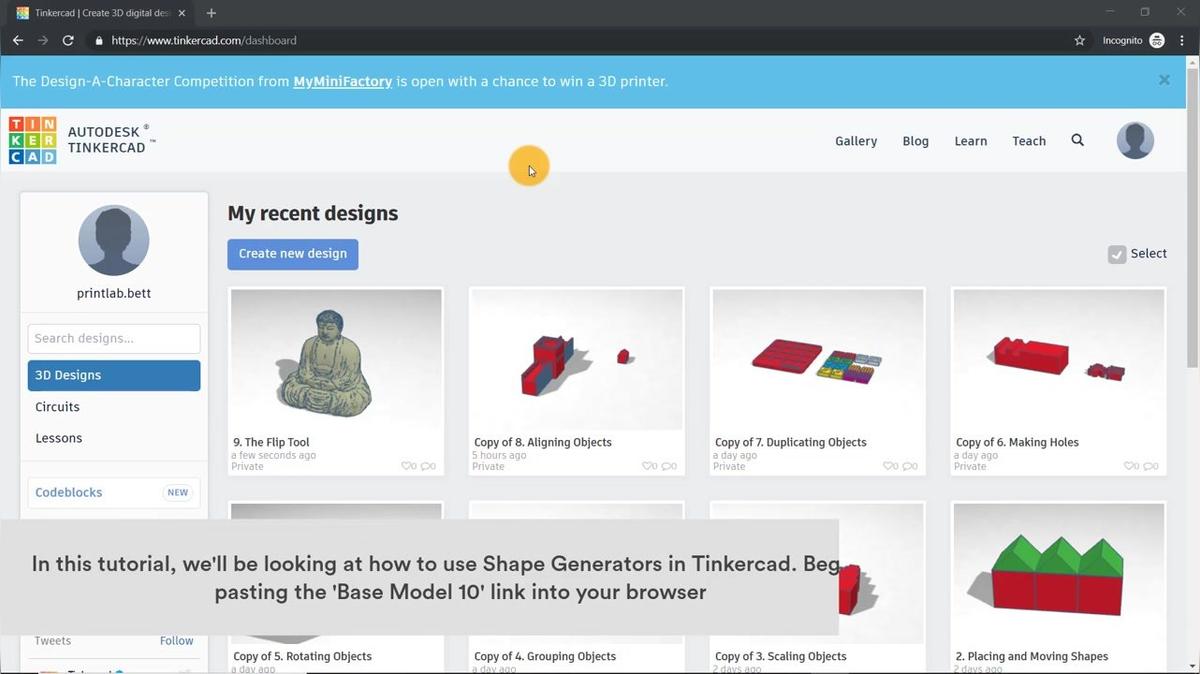The image size is (1200, 674).
Task: Click Autodesk Tinkercad wordmark text
Action: [112, 140]
